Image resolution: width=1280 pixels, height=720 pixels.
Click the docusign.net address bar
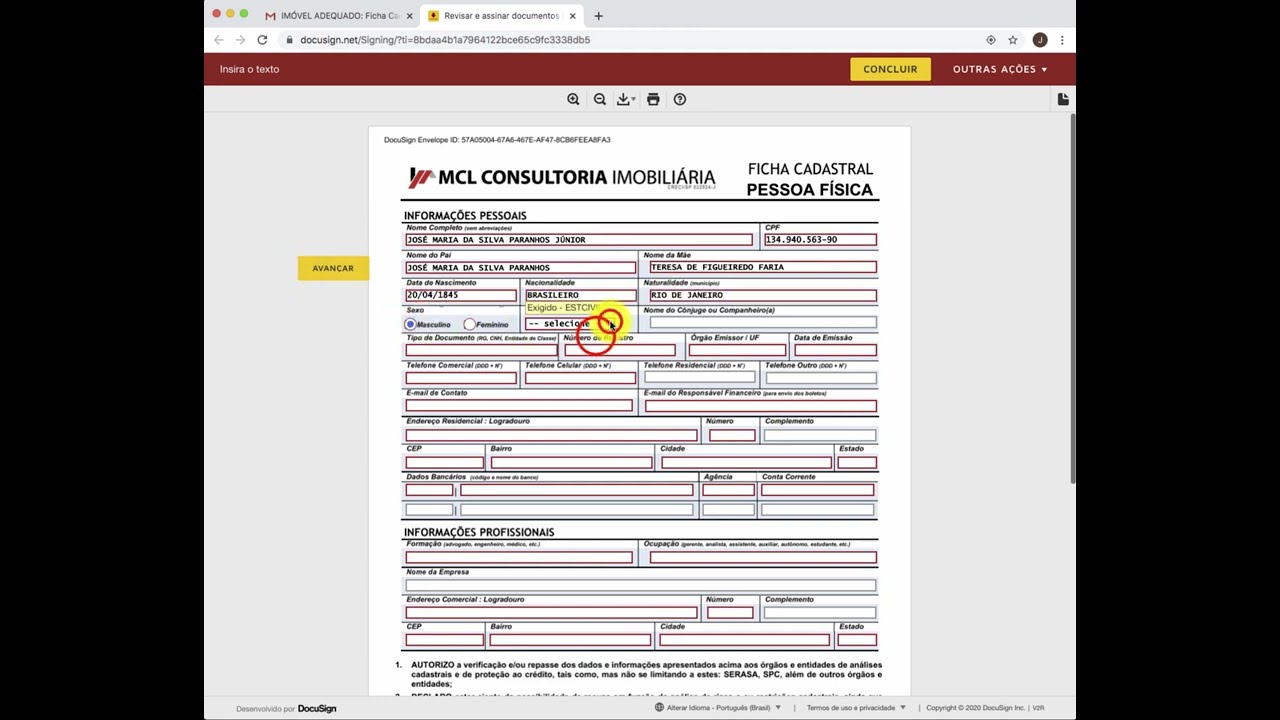click(630, 40)
